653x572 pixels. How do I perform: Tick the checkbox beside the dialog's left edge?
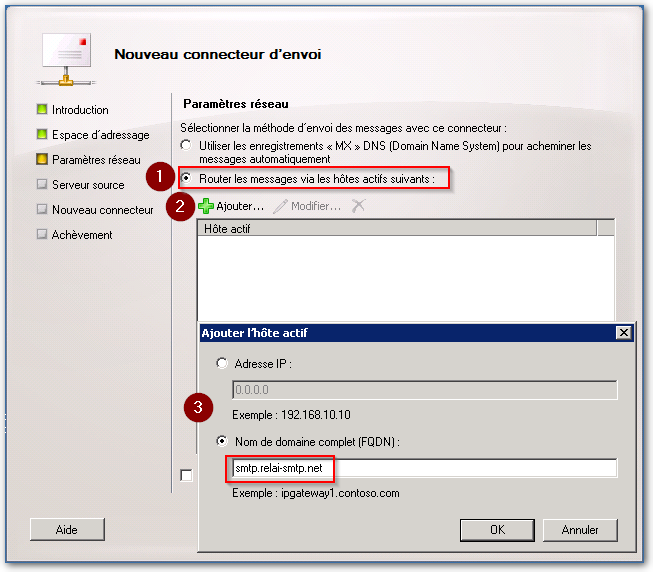(x=186, y=475)
